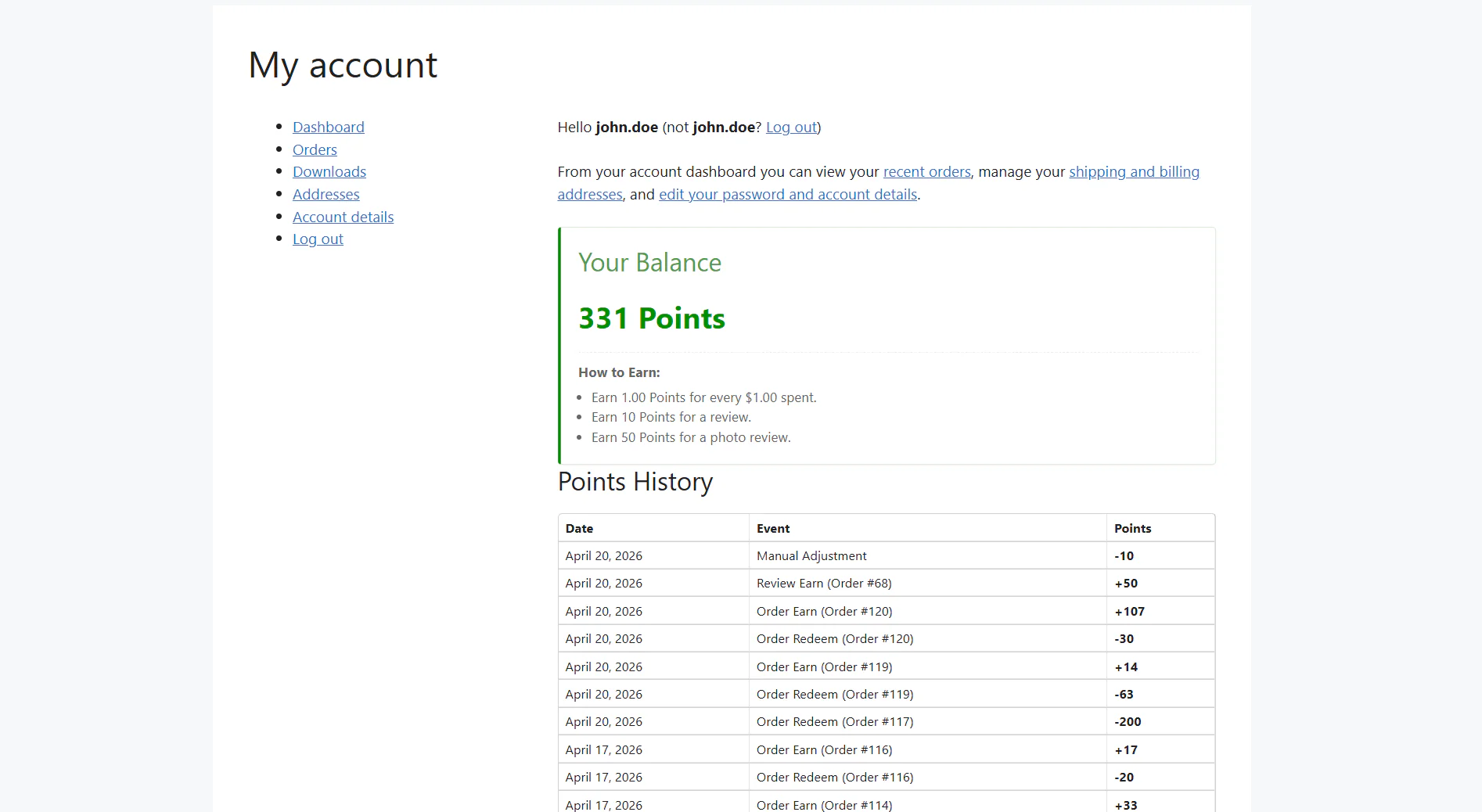Select Earn 1.00 Points per dollar line
Viewport: 1482px width, 812px height.
(x=703, y=397)
